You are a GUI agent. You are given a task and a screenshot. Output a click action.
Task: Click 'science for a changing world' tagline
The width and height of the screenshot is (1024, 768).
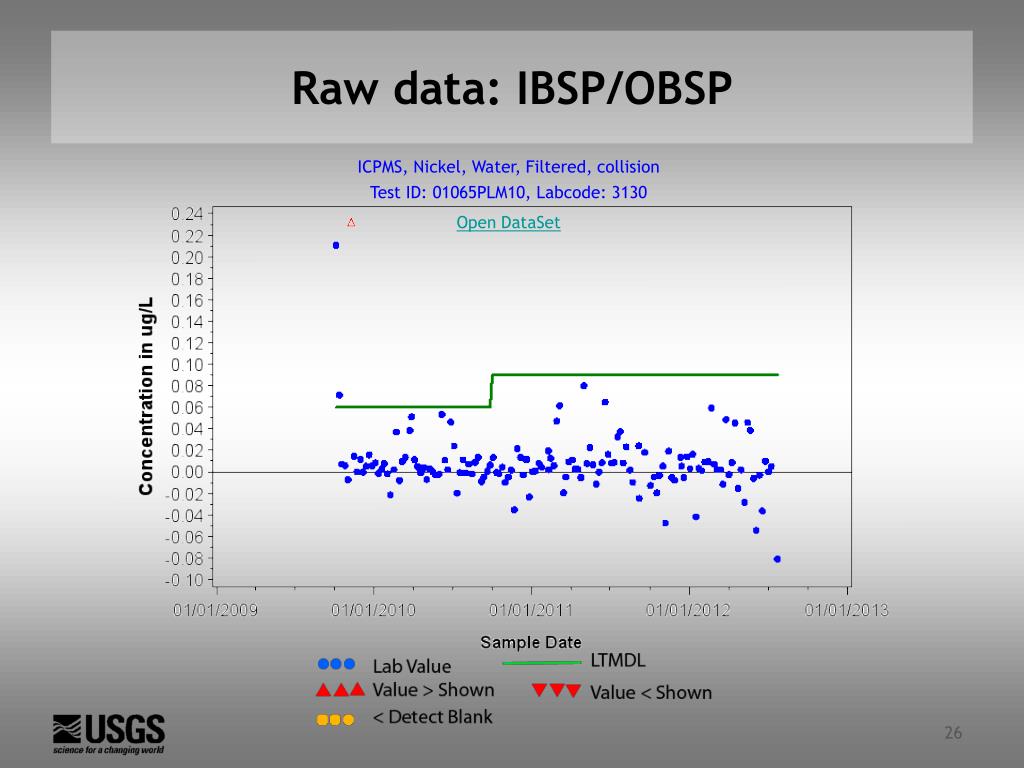108,750
